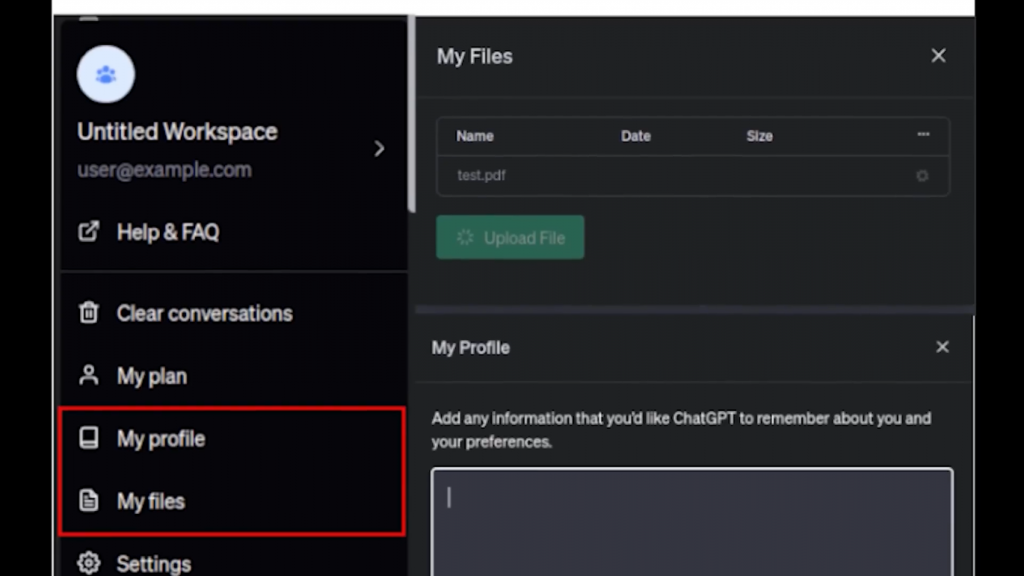
Task: Click the three-dot column header menu
Action: (x=923, y=135)
